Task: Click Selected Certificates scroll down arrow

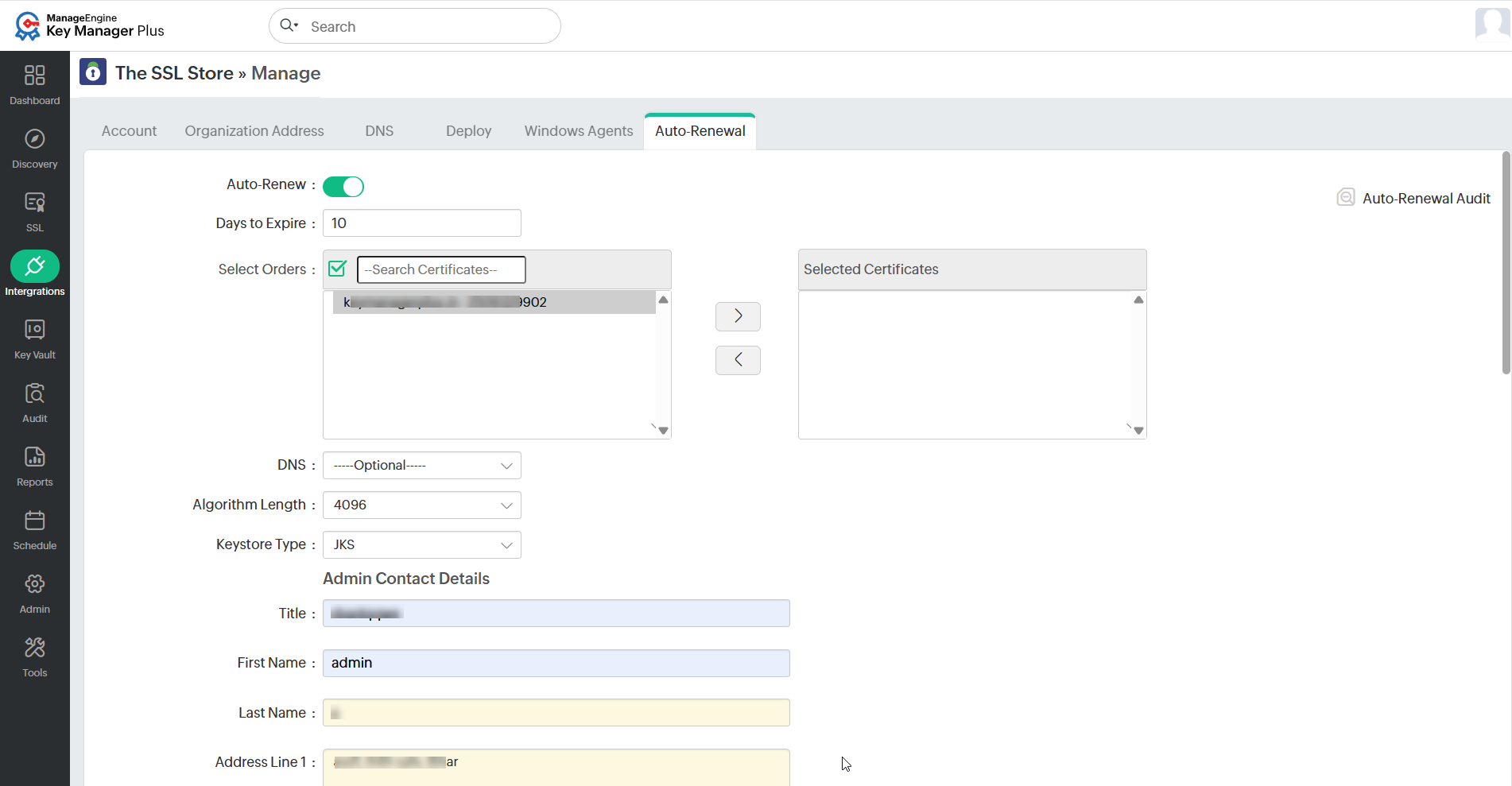Action: point(1138,431)
